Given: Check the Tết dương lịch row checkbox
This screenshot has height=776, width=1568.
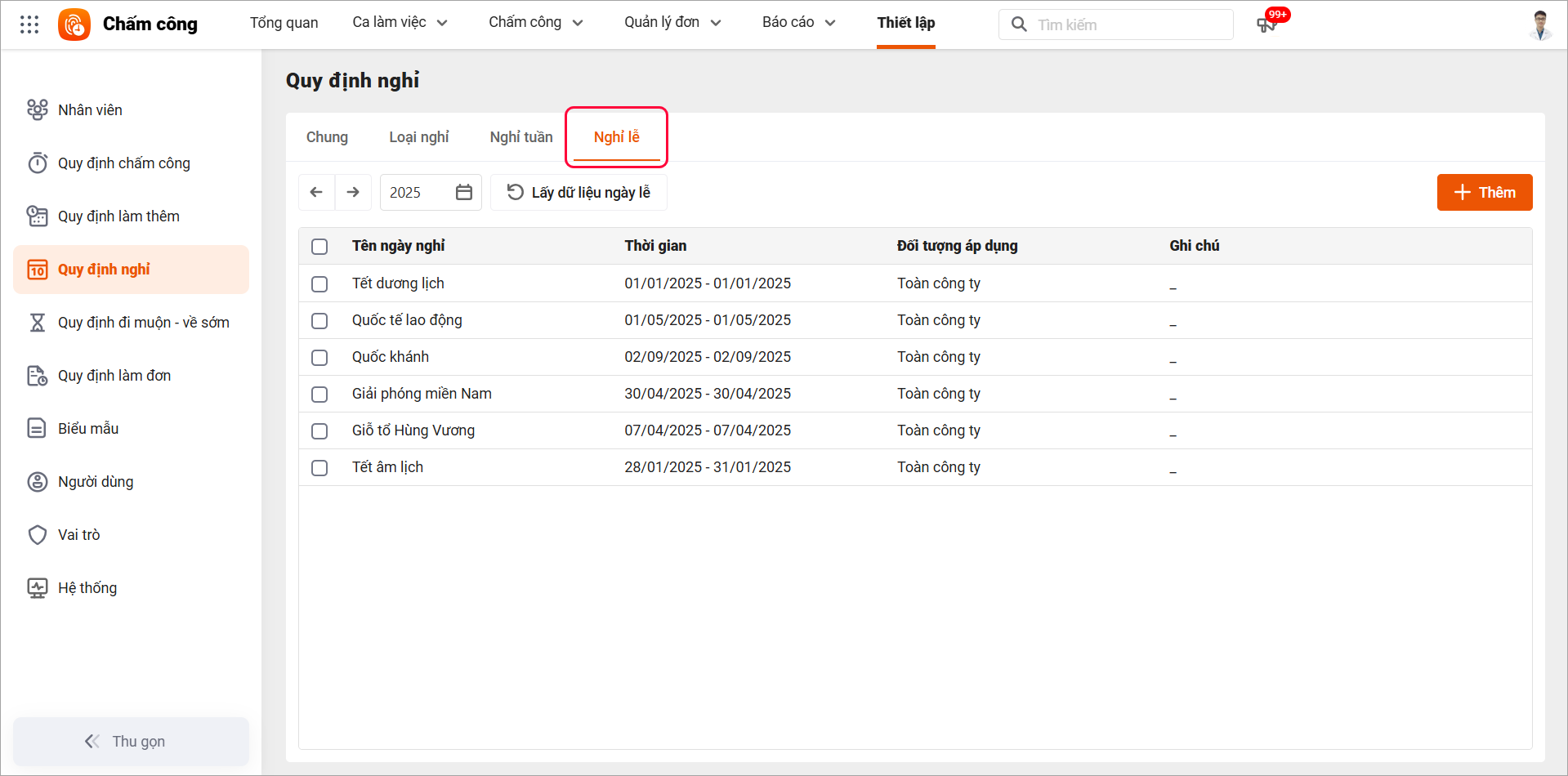Looking at the screenshot, I should point(319,284).
